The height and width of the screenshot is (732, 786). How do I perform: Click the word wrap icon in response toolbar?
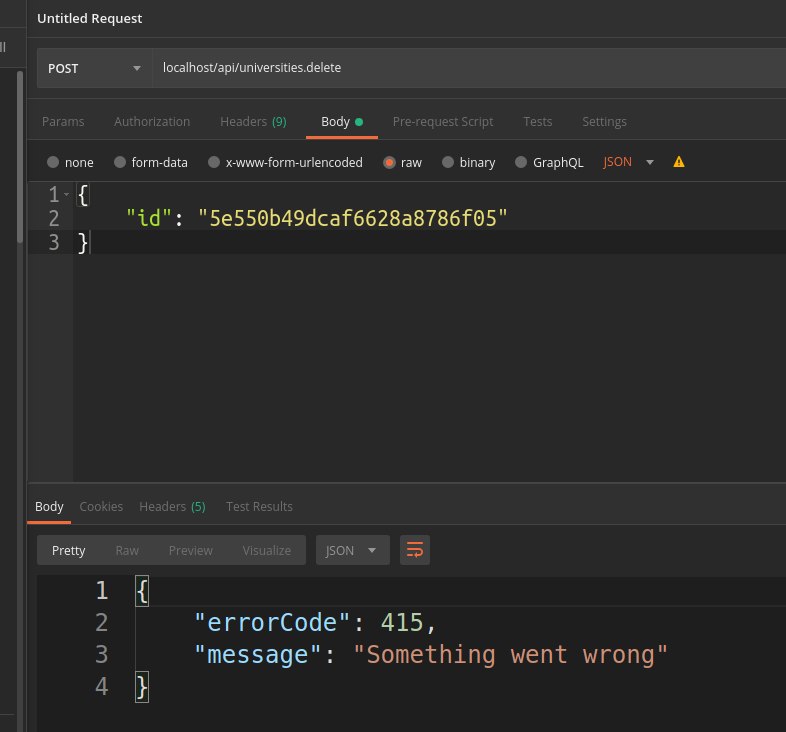415,550
